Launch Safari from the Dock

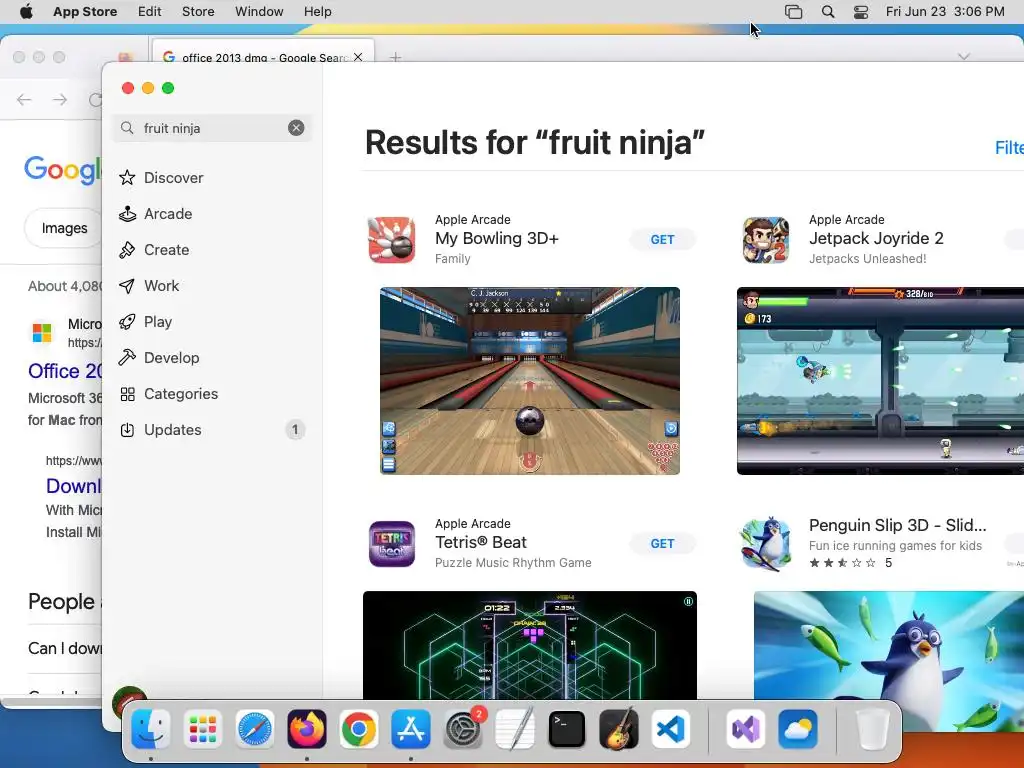tap(255, 729)
